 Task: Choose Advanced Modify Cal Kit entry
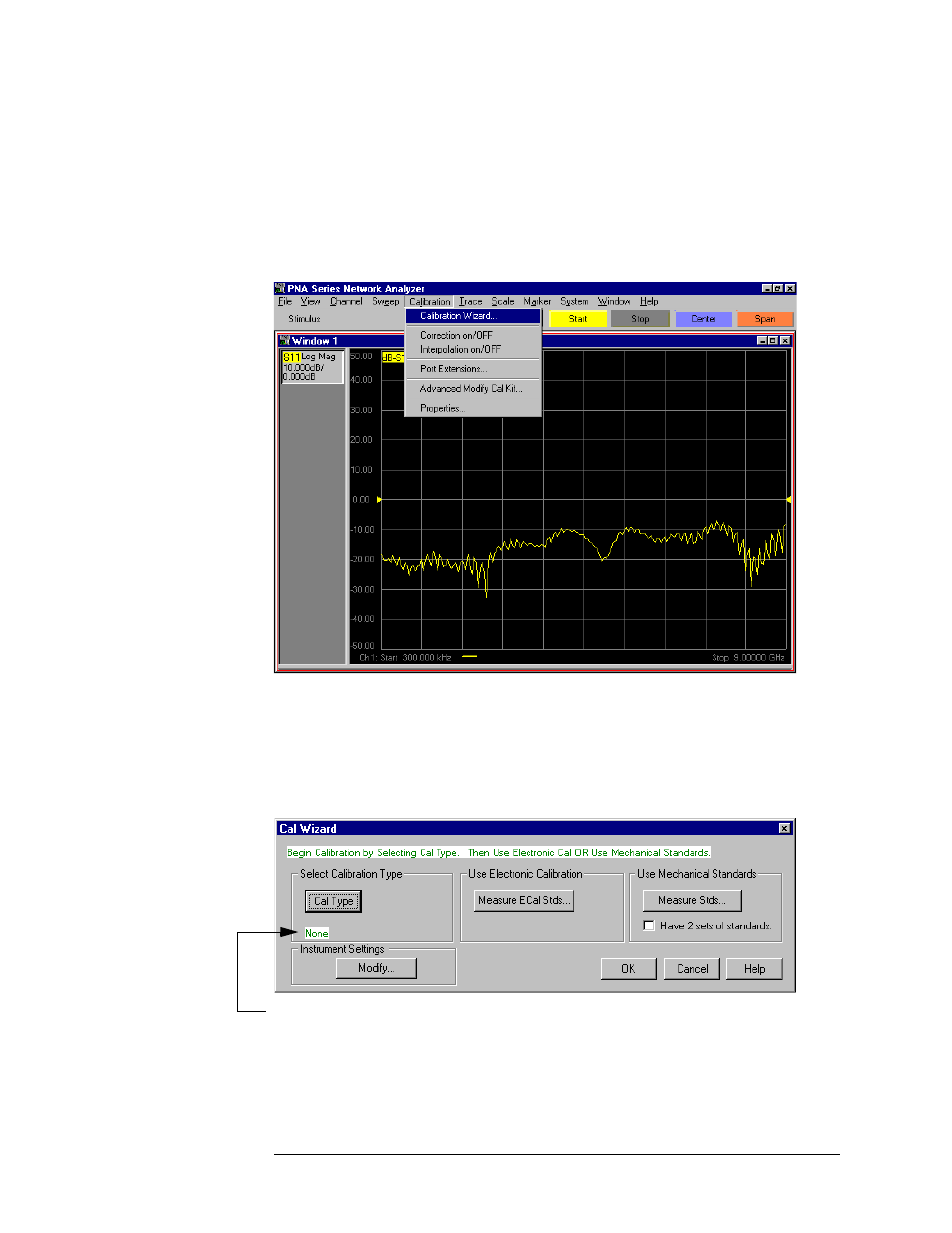click(x=473, y=389)
